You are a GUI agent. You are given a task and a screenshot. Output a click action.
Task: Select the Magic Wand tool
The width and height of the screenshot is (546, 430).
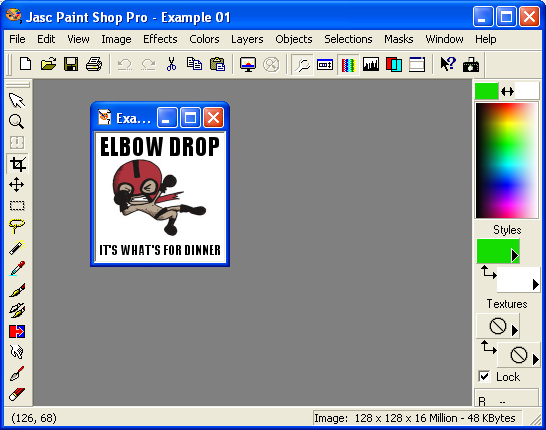[x=17, y=248]
